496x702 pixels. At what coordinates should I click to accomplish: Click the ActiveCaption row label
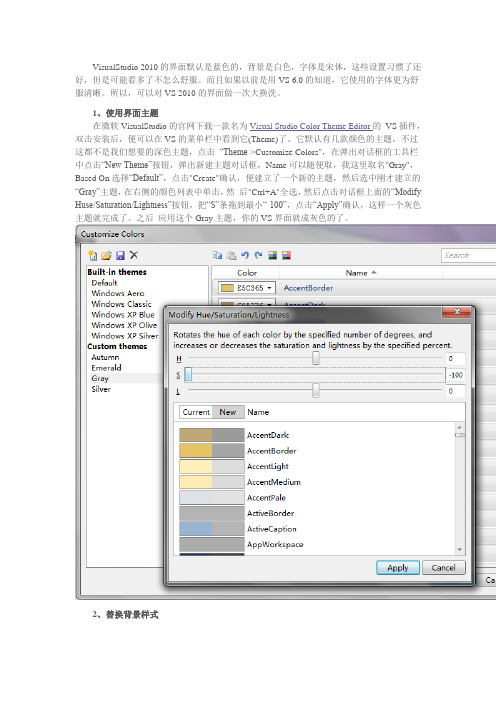pyautogui.click(x=272, y=529)
